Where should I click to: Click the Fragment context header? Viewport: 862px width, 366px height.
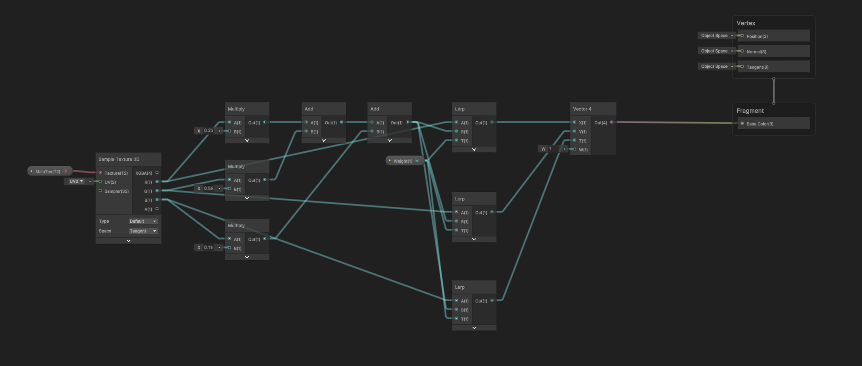pos(750,110)
